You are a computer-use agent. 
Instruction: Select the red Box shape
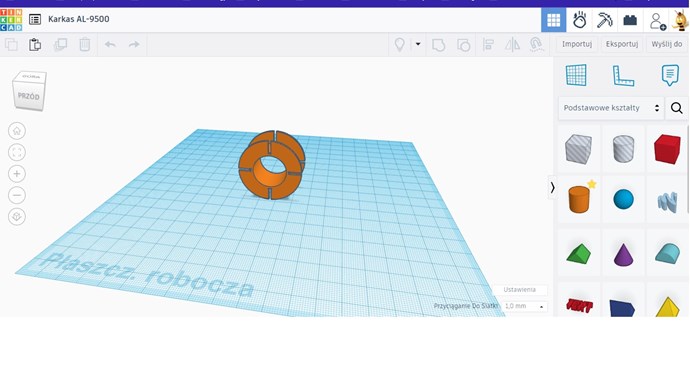point(667,149)
